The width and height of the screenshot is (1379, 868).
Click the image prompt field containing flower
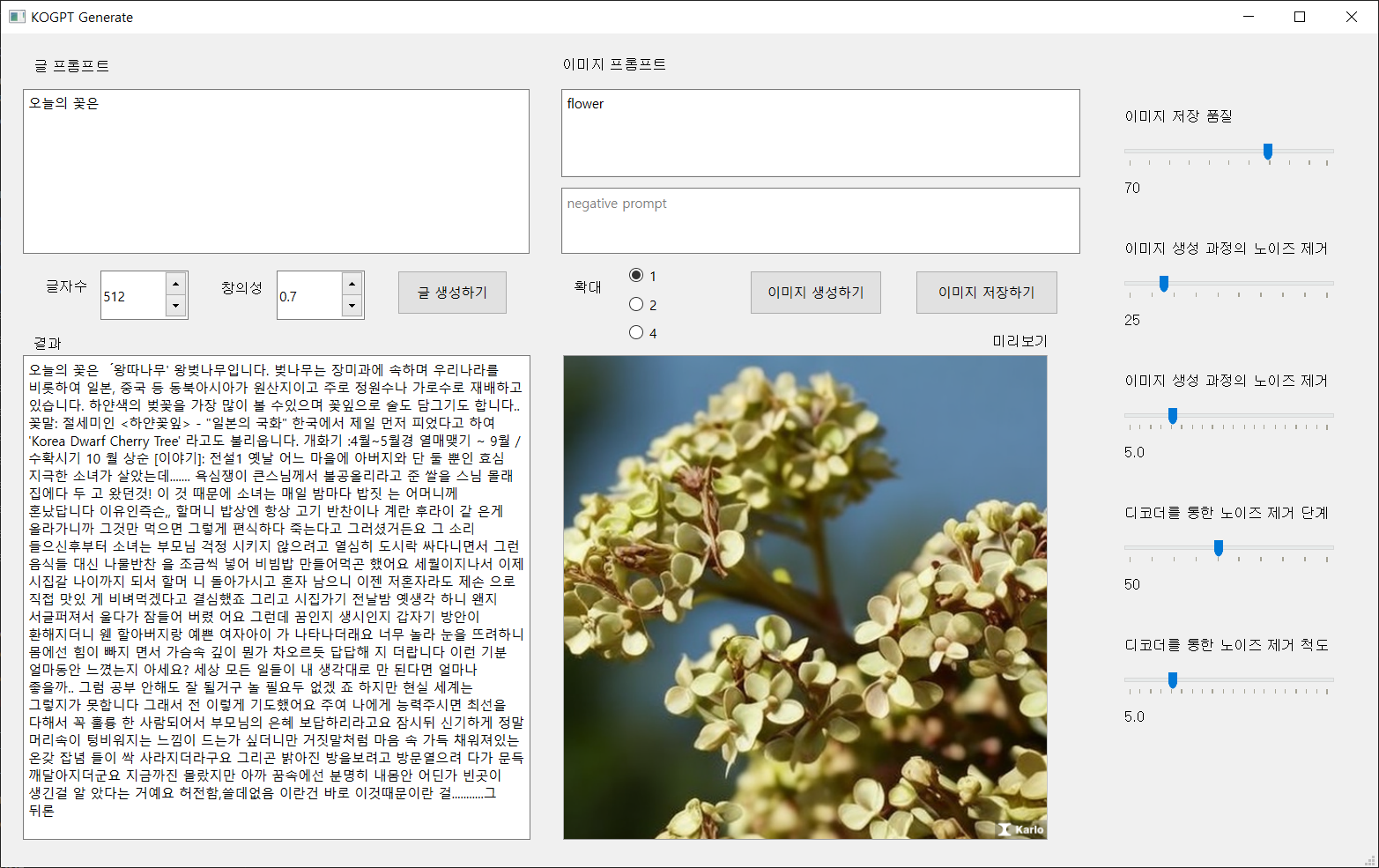pyautogui.click(x=819, y=133)
